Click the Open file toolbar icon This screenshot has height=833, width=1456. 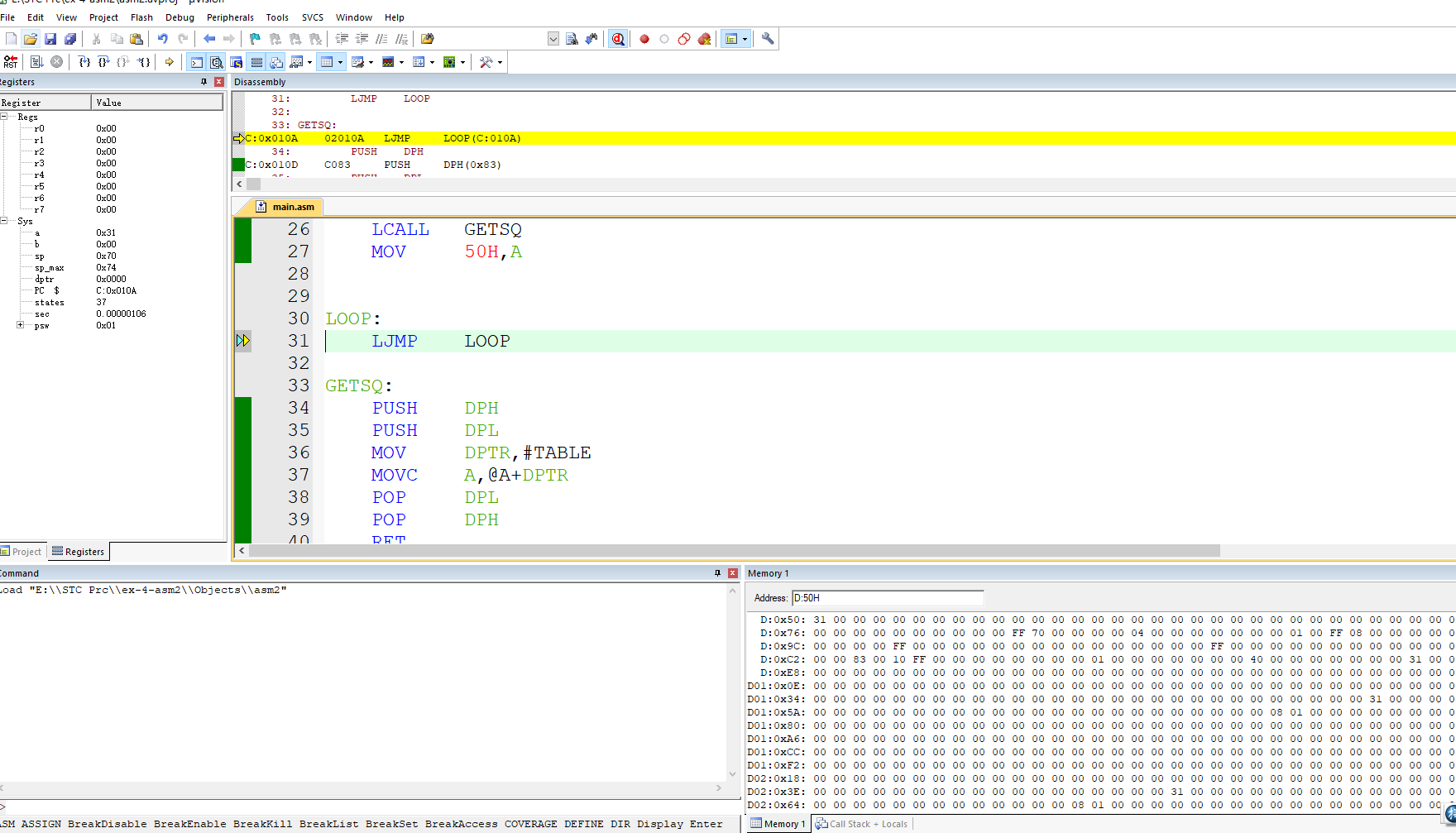click(x=31, y=39)
